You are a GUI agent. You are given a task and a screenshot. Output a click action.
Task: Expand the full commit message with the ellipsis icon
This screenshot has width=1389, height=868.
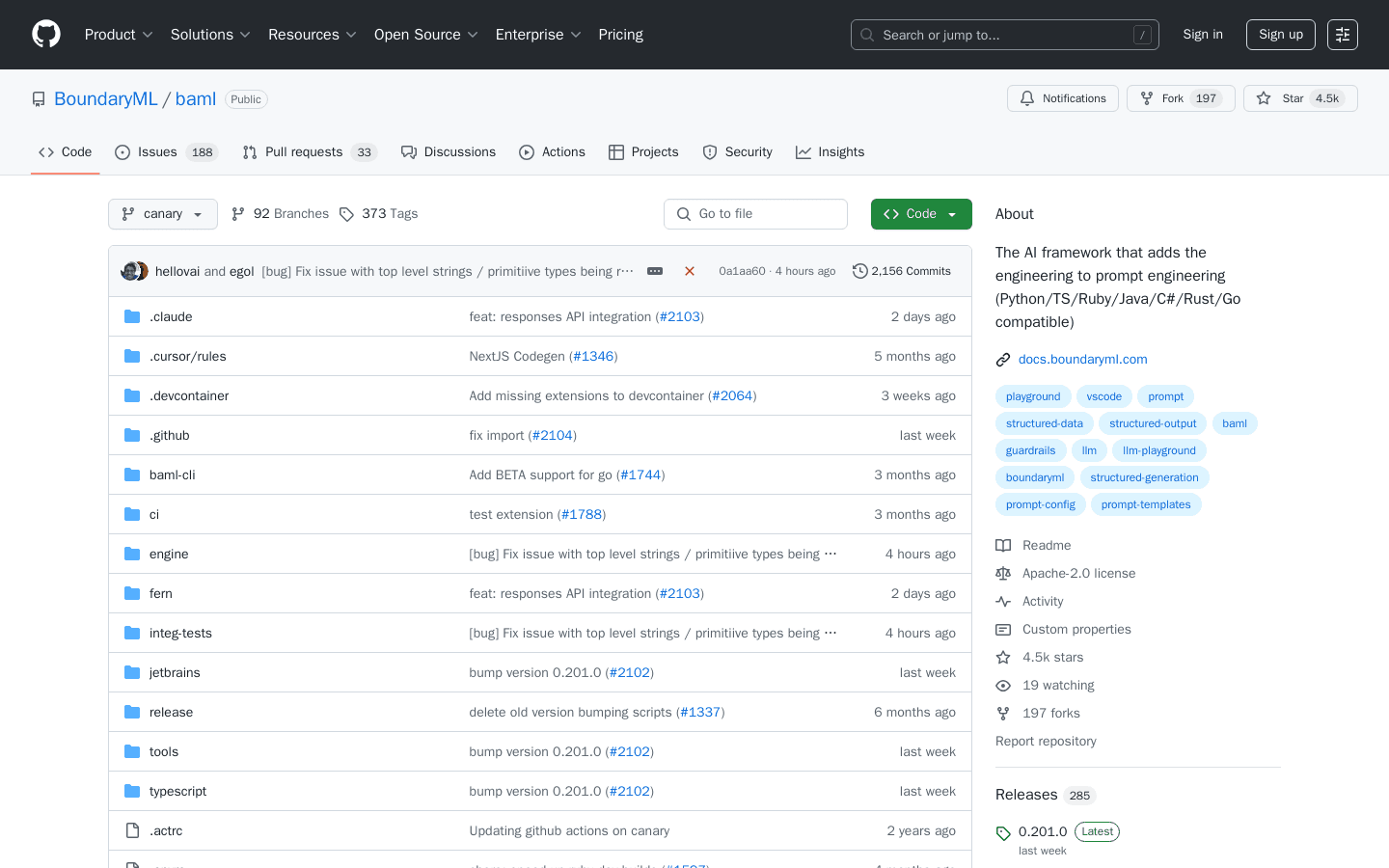point(654,271)
